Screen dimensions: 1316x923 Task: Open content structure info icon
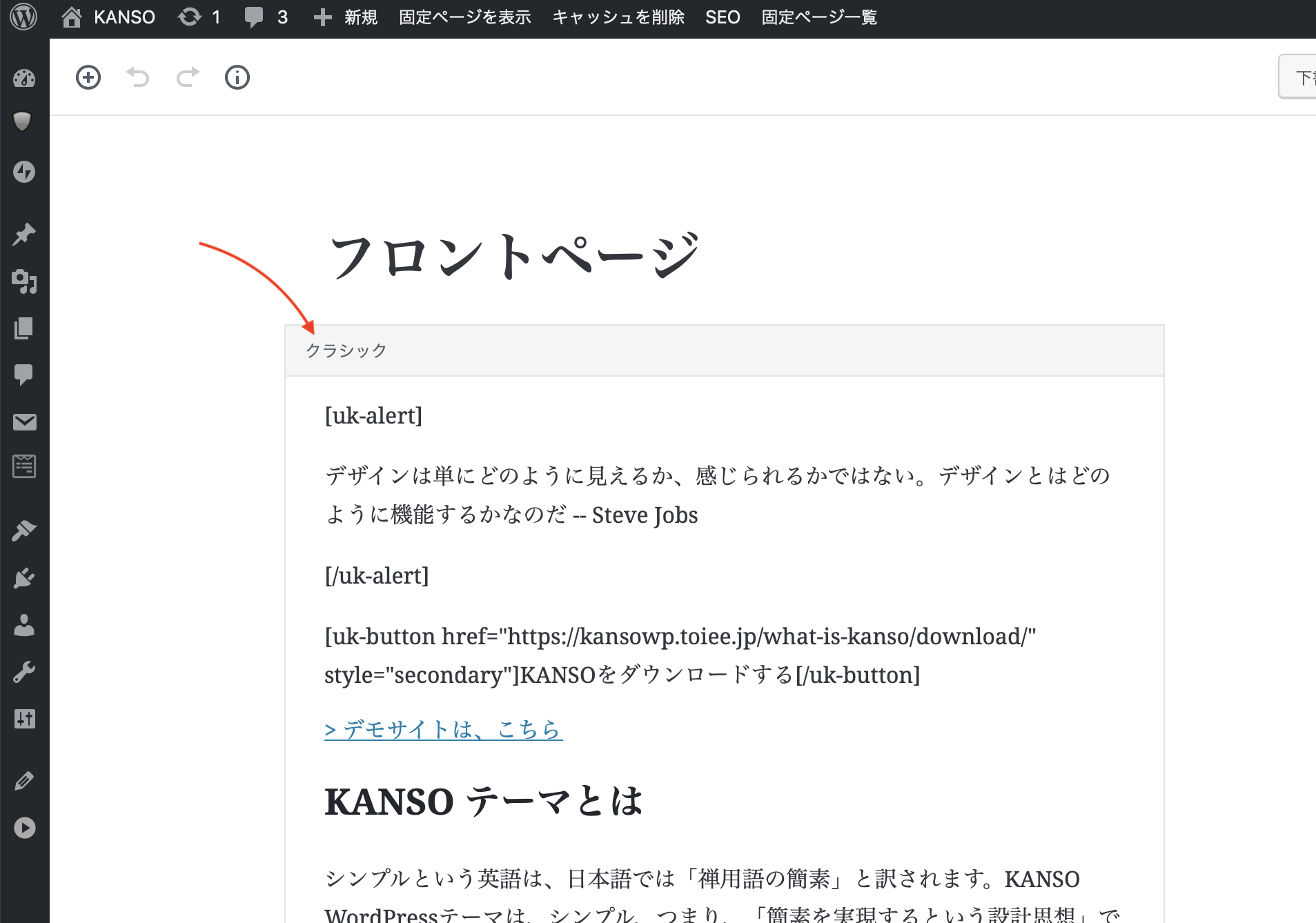pos(237,77)
